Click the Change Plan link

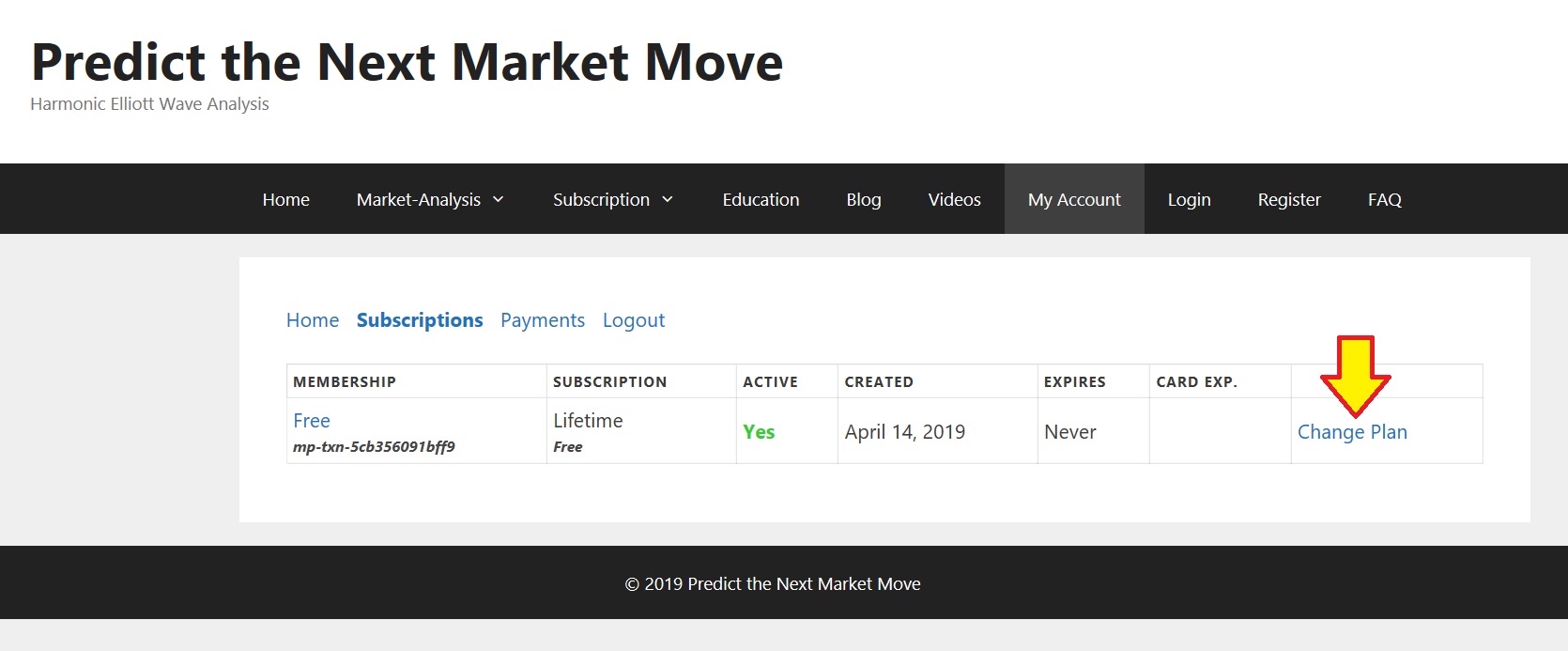(x=1352, y=432)
